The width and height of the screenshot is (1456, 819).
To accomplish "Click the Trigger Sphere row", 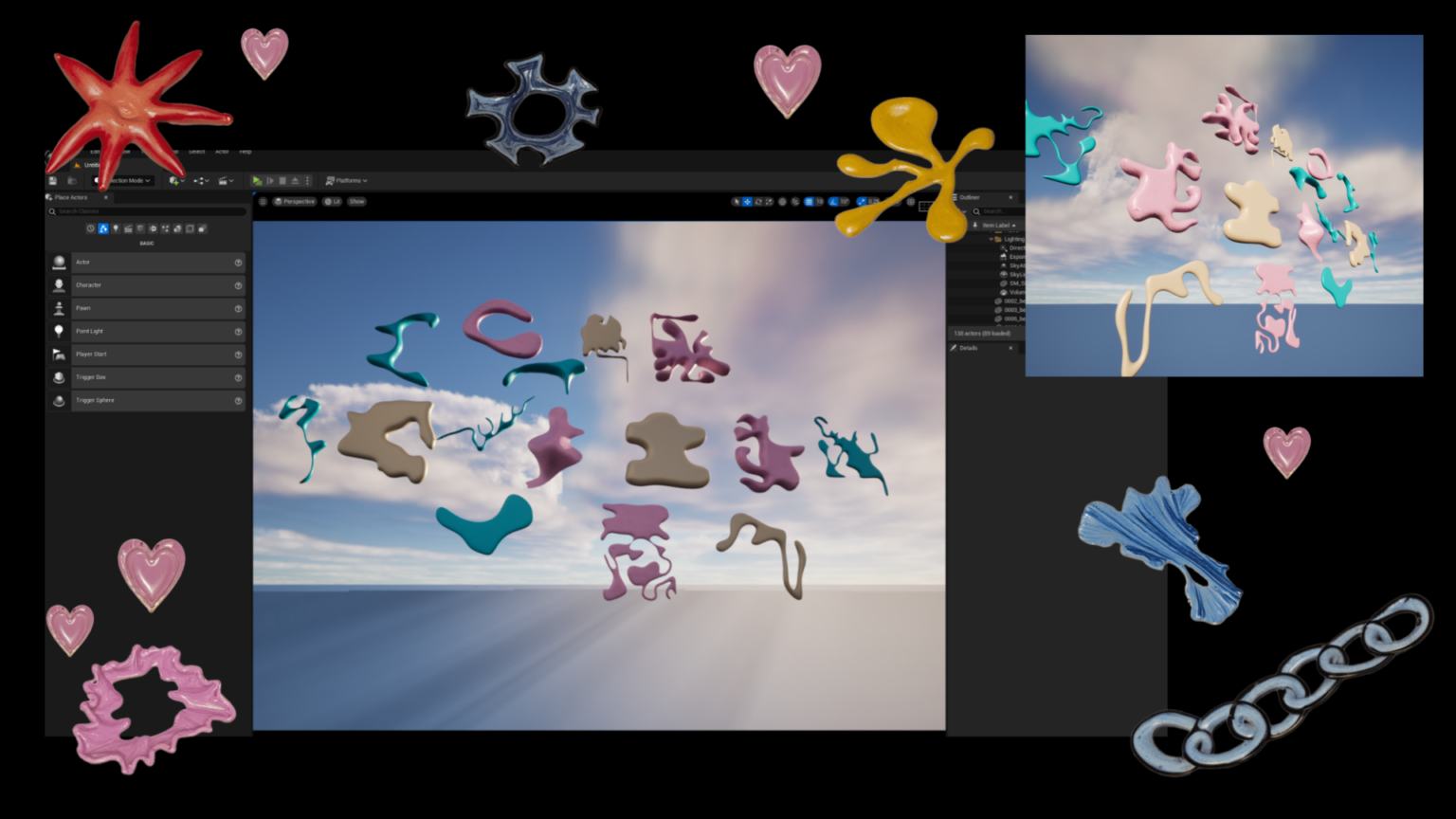I will coord(147,400).
